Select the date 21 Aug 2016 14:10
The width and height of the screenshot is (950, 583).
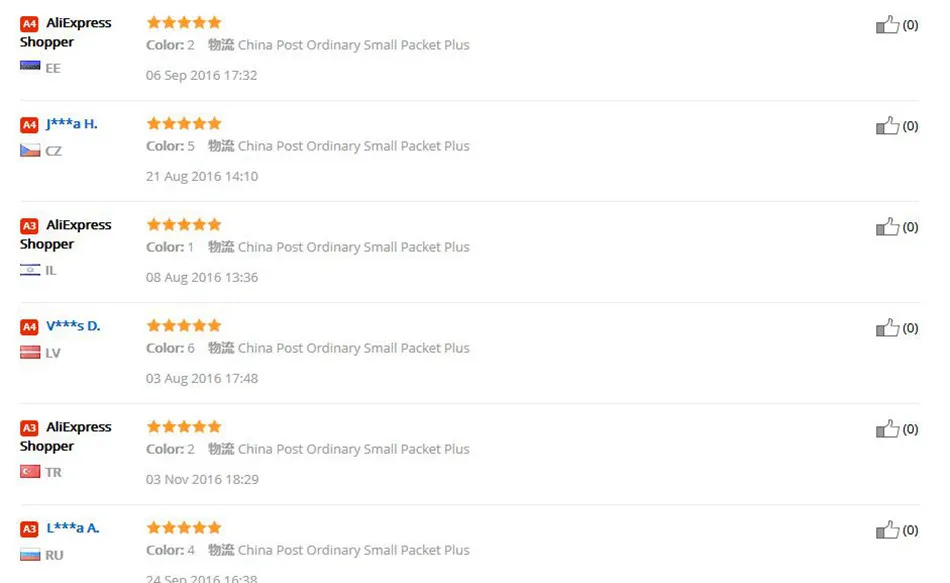202,176
